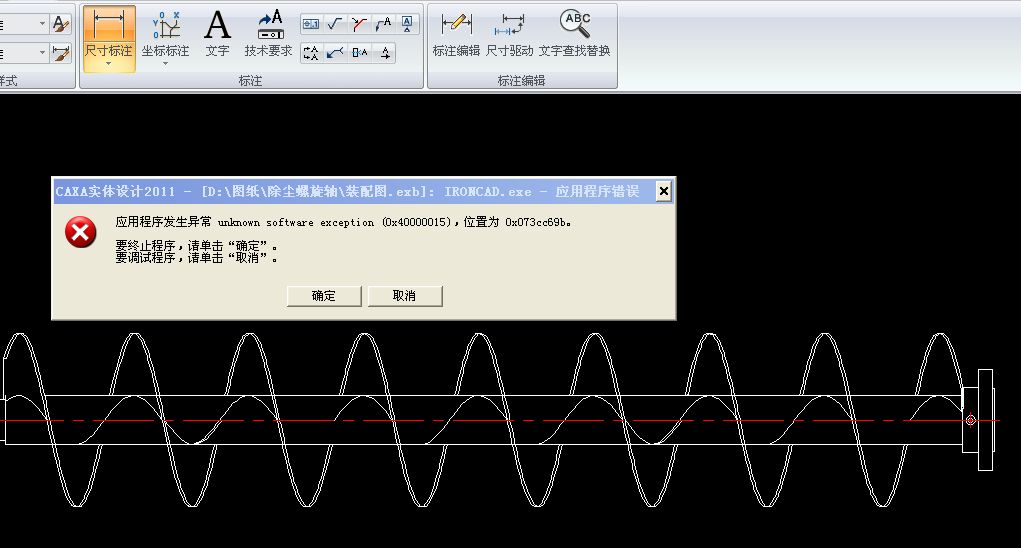Click the 文字 text tool
1021x548 pixels.
coord(217,31)
